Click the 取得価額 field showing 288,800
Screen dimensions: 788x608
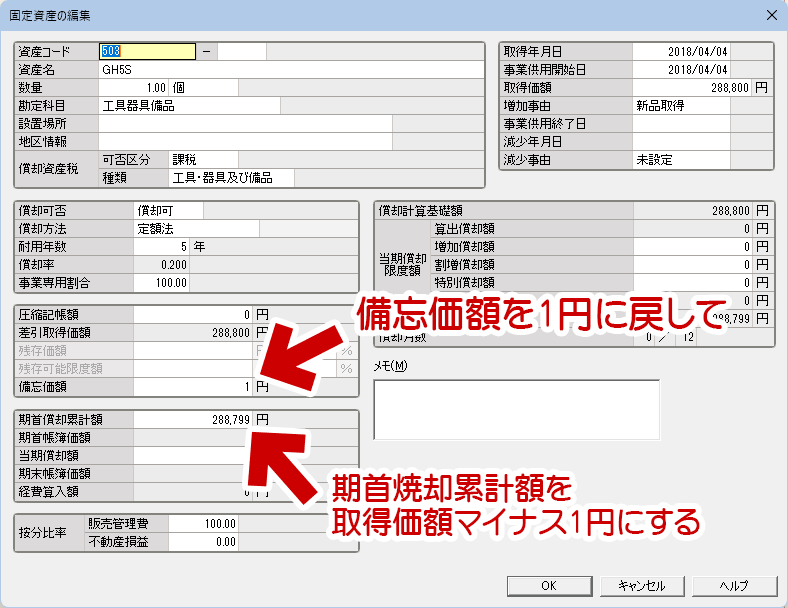693,88
